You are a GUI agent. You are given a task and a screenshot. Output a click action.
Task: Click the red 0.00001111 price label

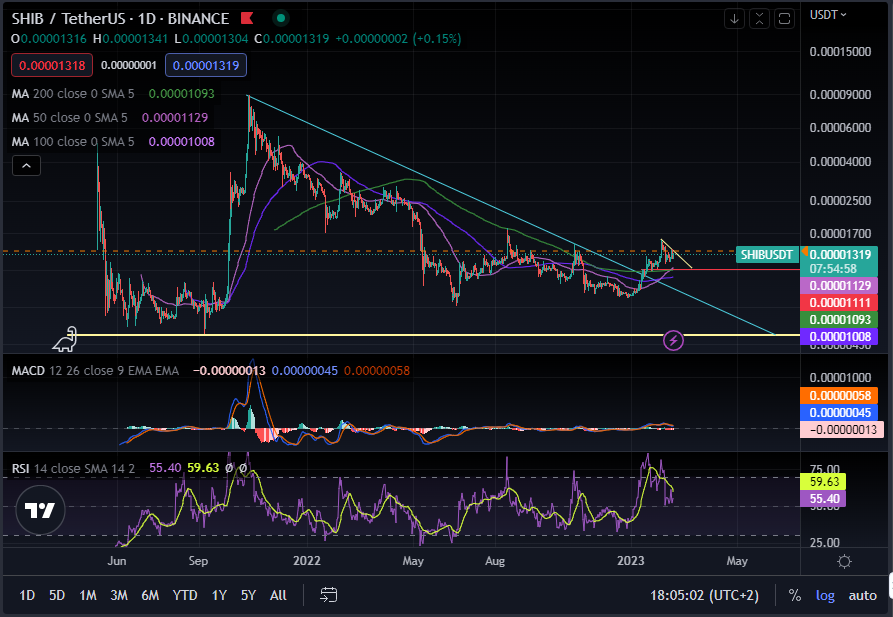pyautogui.click(x=839, y=303)
